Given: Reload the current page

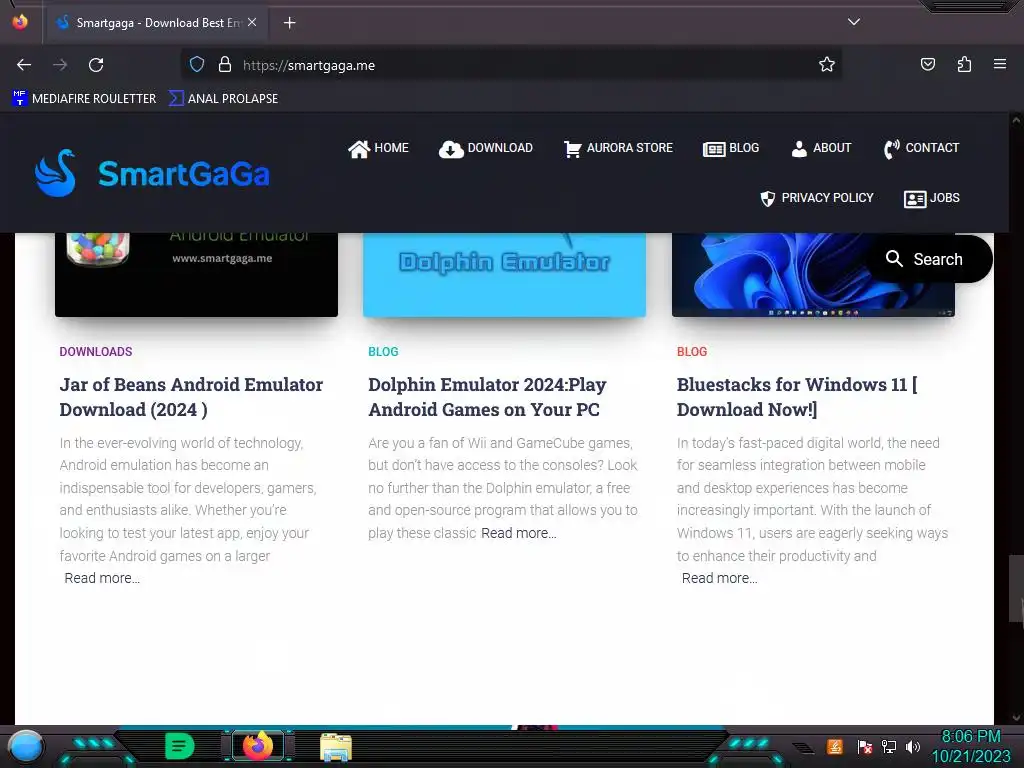Looking at the screenshot, I should point(96,65).
